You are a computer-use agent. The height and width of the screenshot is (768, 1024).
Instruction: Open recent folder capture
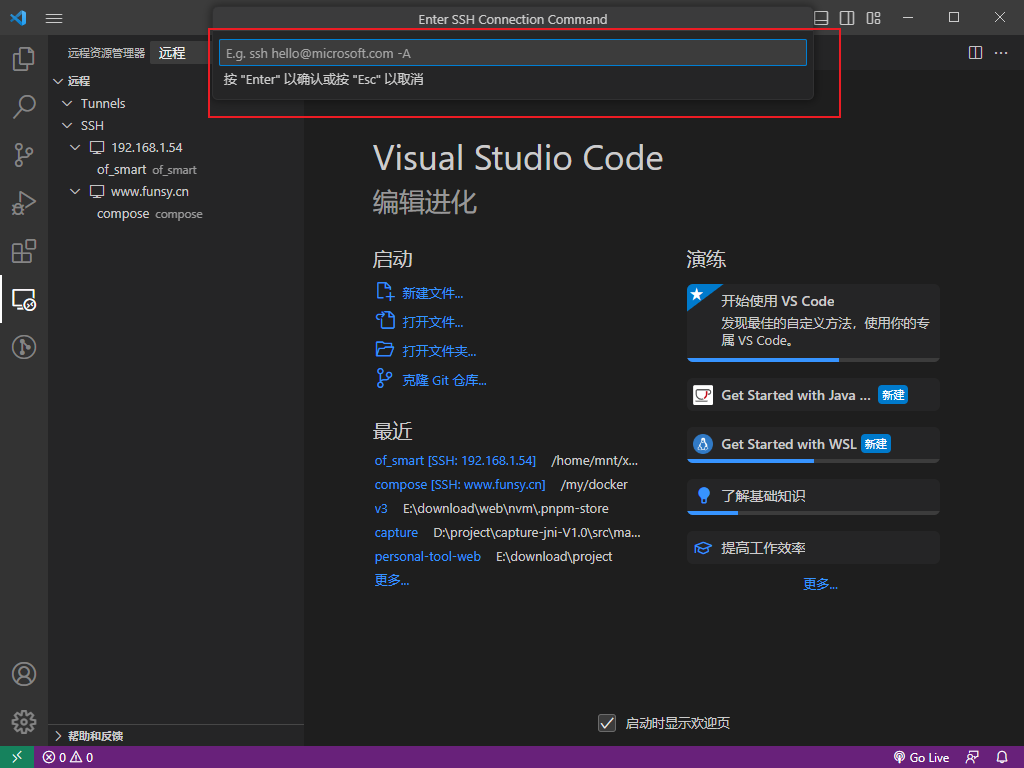click(x=396, y=533)
